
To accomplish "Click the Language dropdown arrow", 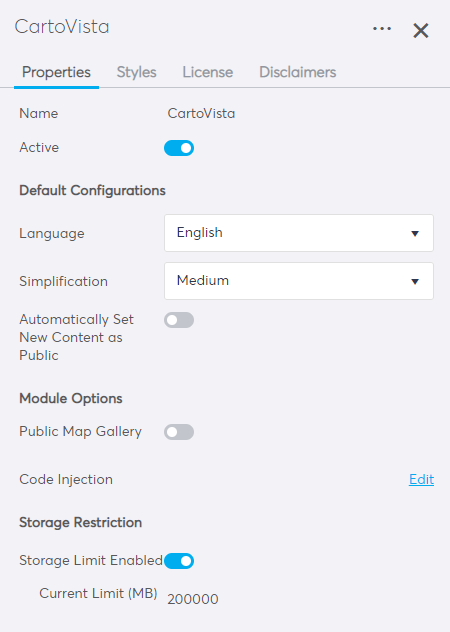I will click(x=415, y=233).
